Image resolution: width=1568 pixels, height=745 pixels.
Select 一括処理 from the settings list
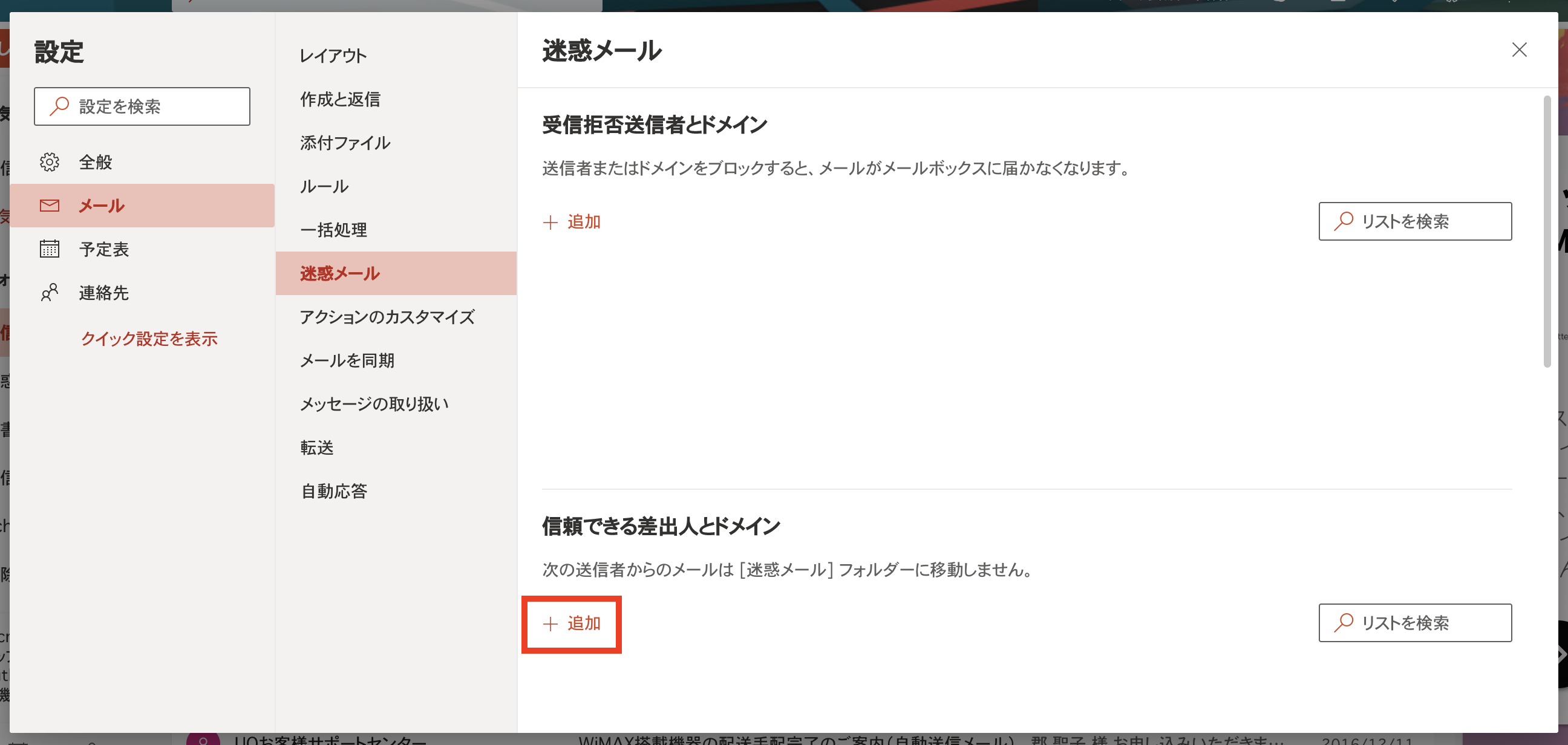(x=333, y=230)
